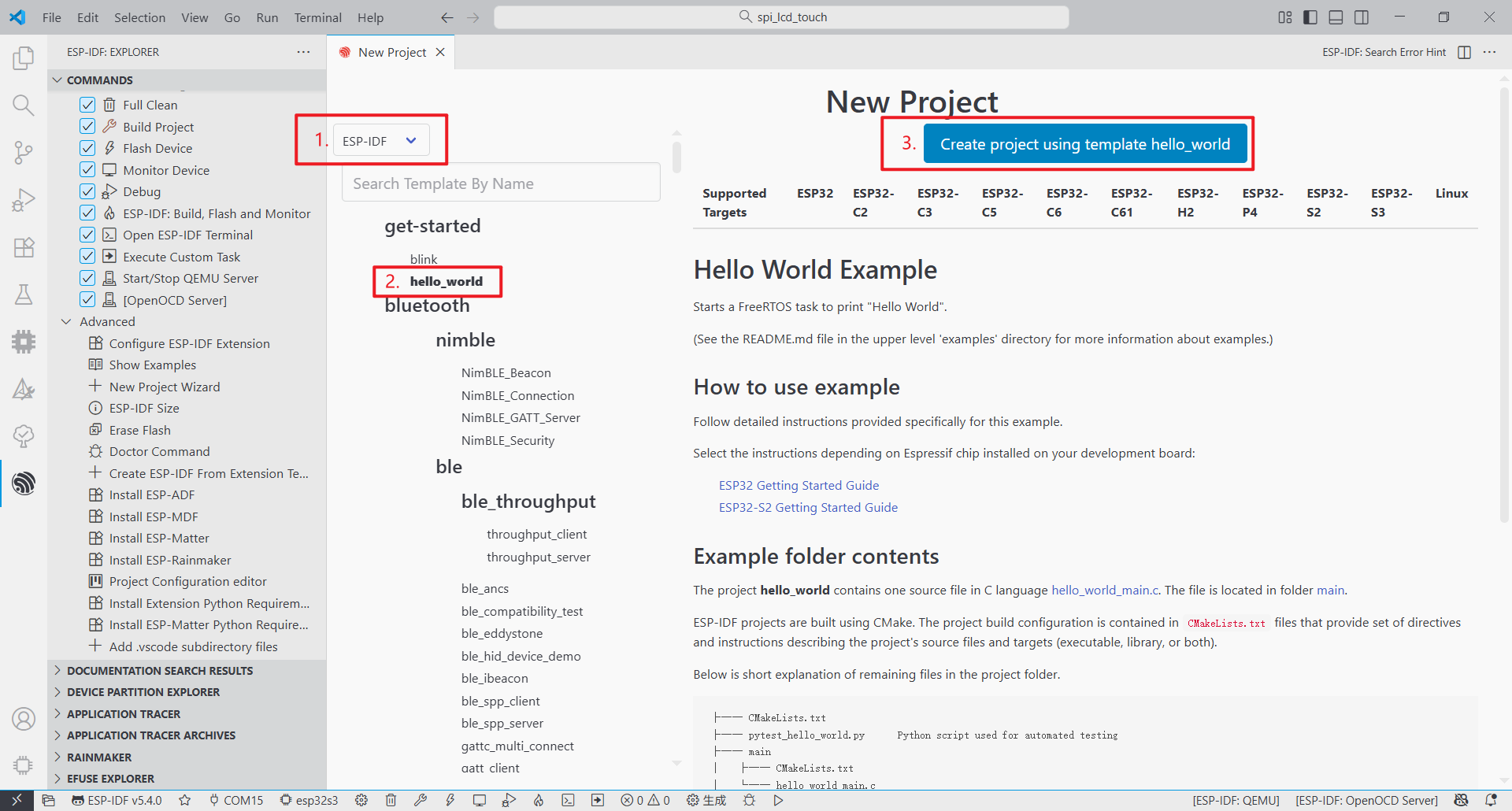Toggle Open ESP-IDF Terminal checkbox
The height and width of the screenshot is (811, 1512).
(87, 235)
